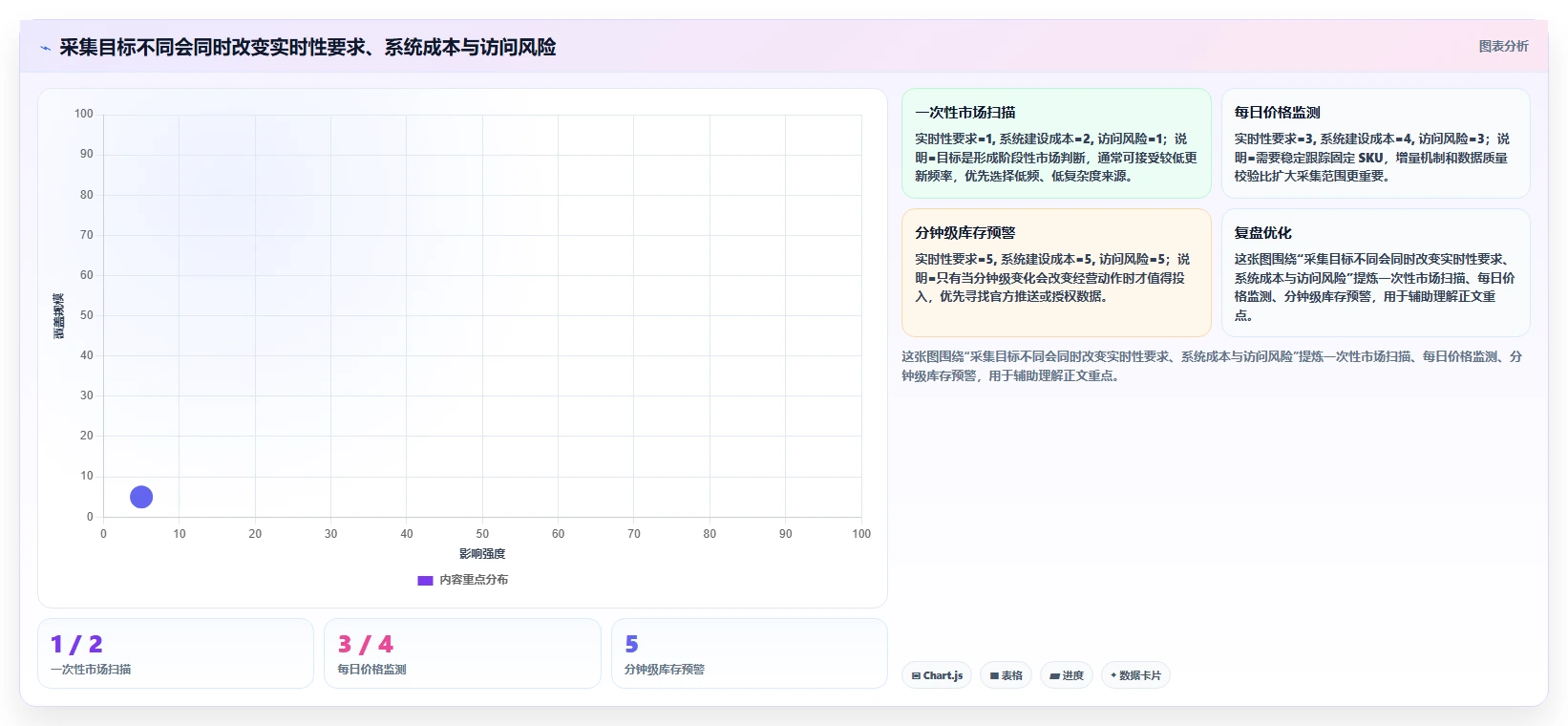
Task: Click the purple data point on the scatter chart
Action: coord(141,497)
